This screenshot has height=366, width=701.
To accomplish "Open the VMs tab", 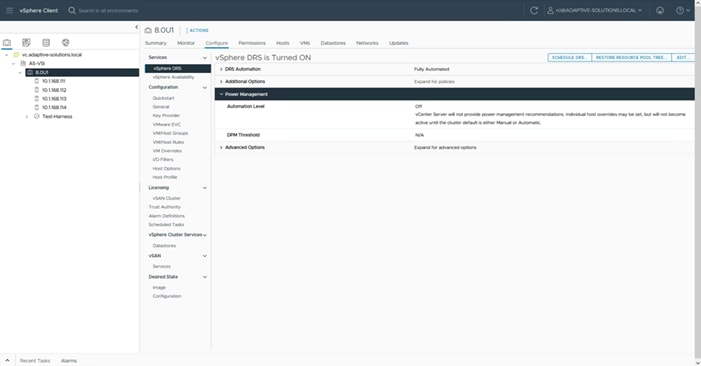I will (305, 43).
